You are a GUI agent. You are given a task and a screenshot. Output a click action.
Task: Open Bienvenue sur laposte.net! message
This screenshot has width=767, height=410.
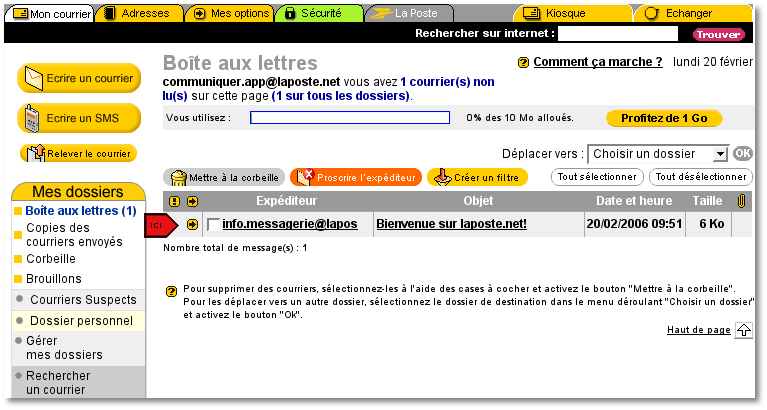pos(451,224)
